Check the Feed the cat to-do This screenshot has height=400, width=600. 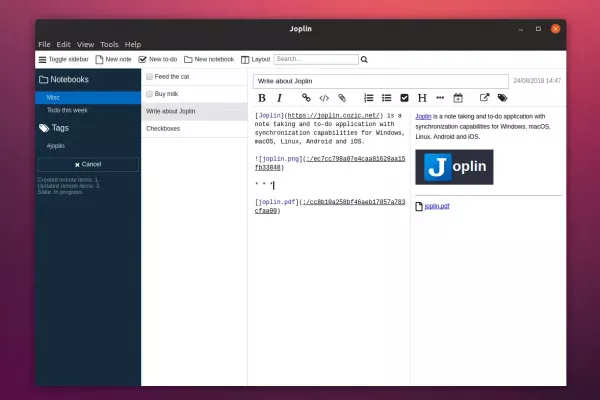149,76
